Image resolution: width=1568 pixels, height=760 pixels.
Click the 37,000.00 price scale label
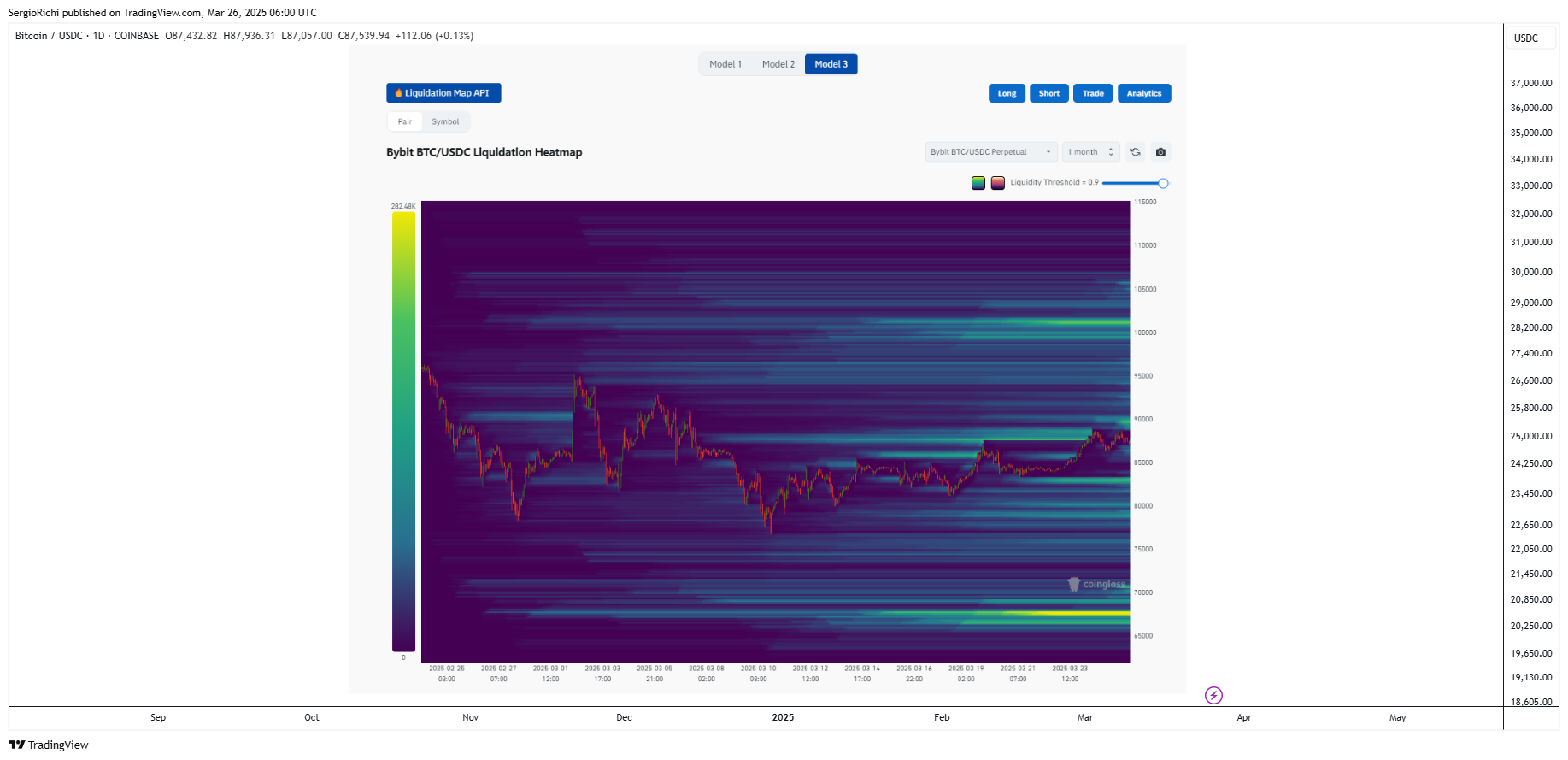[x=1531, y=83]
